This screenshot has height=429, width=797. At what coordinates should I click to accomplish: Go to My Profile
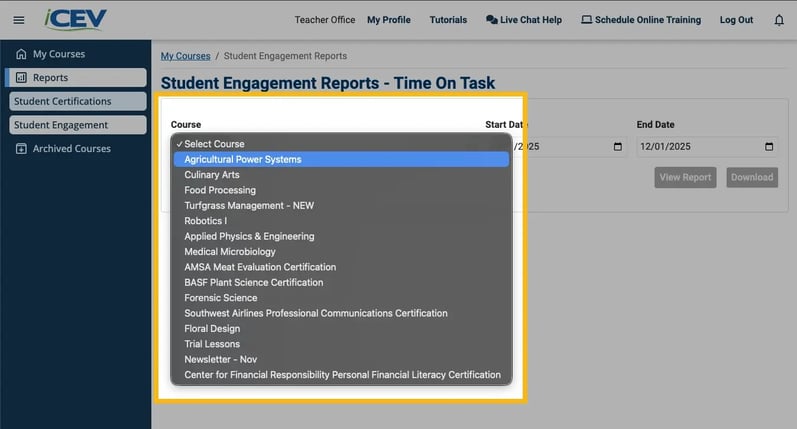tap(389, 20)
